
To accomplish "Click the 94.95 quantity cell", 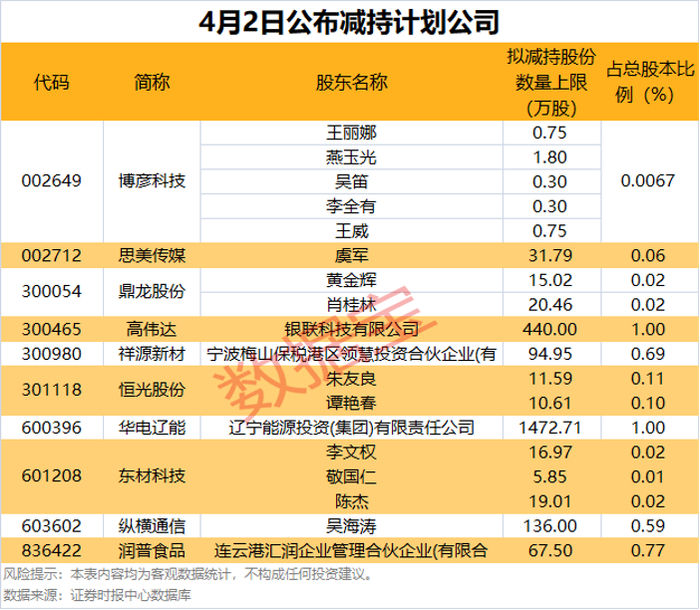I will tap(550, 354).
